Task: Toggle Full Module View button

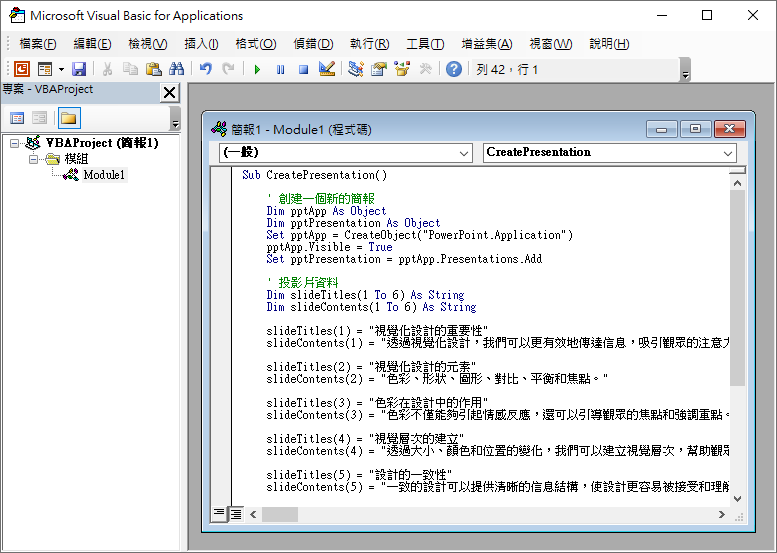Action: pyautogui.click(x=236, y=514)
